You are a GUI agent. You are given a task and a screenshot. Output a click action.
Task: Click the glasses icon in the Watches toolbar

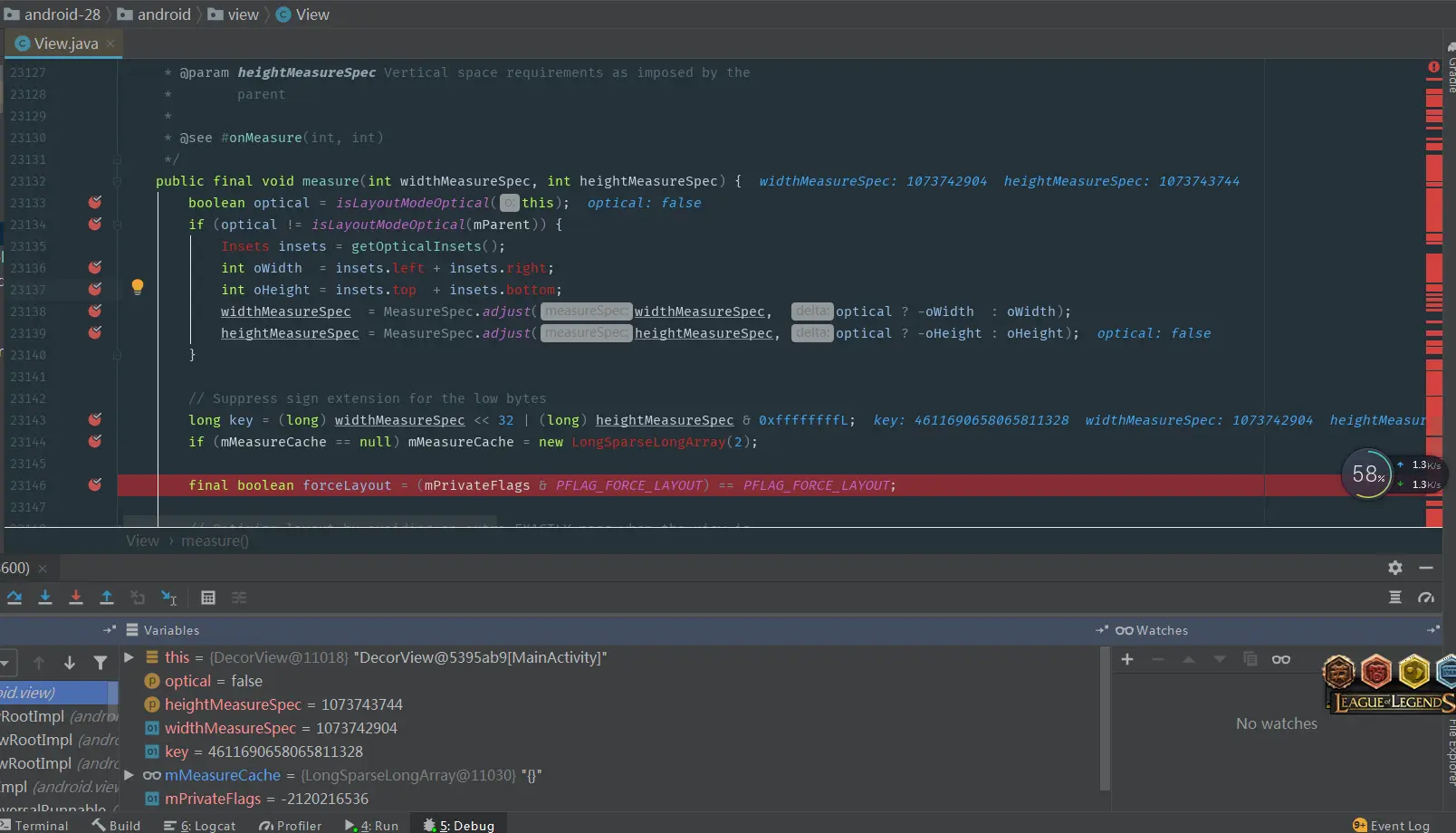coord(1281,659)
